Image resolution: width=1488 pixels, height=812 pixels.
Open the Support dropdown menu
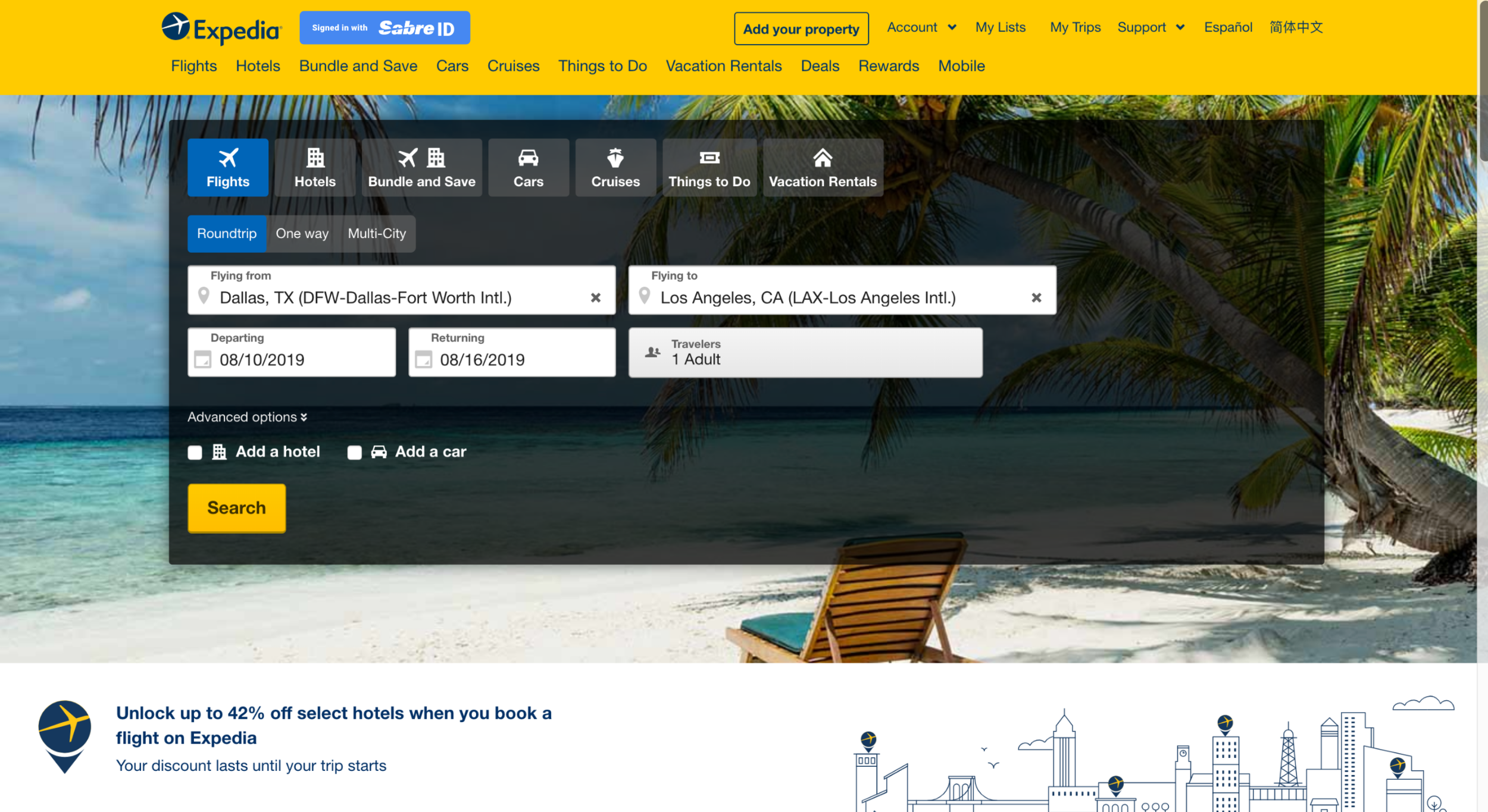pos(1151,27)
